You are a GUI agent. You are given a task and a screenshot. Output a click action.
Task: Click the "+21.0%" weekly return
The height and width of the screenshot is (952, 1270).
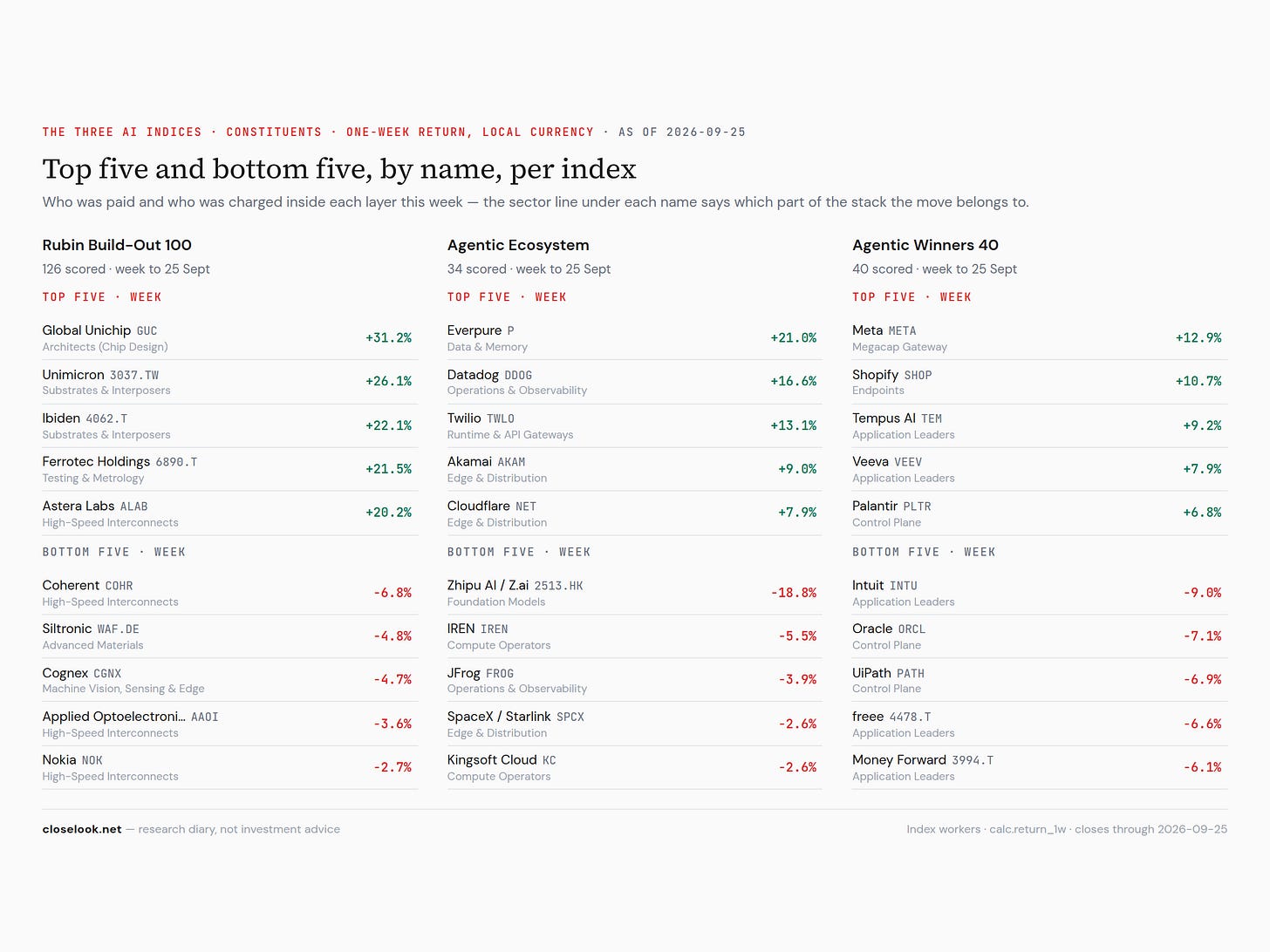tap(794, 337)
